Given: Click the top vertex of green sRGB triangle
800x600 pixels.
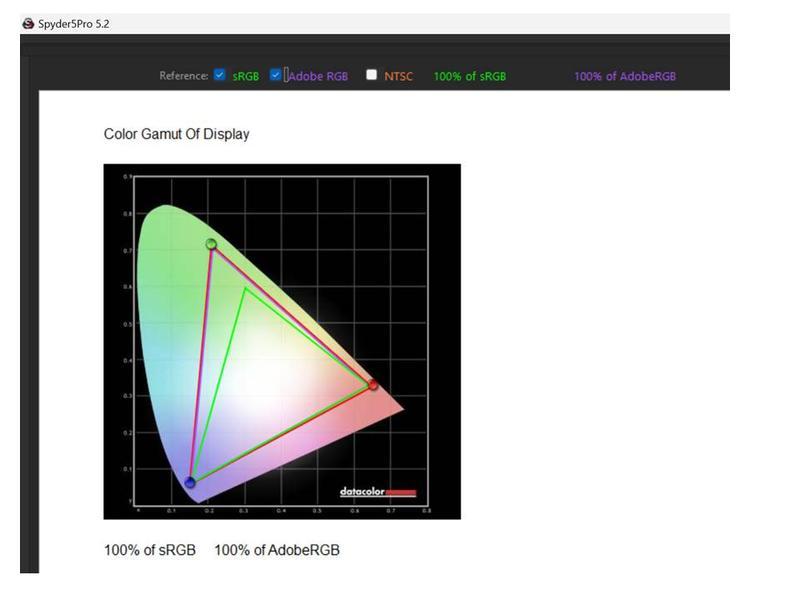Looking at the screenshot, I should pos(244,288).
